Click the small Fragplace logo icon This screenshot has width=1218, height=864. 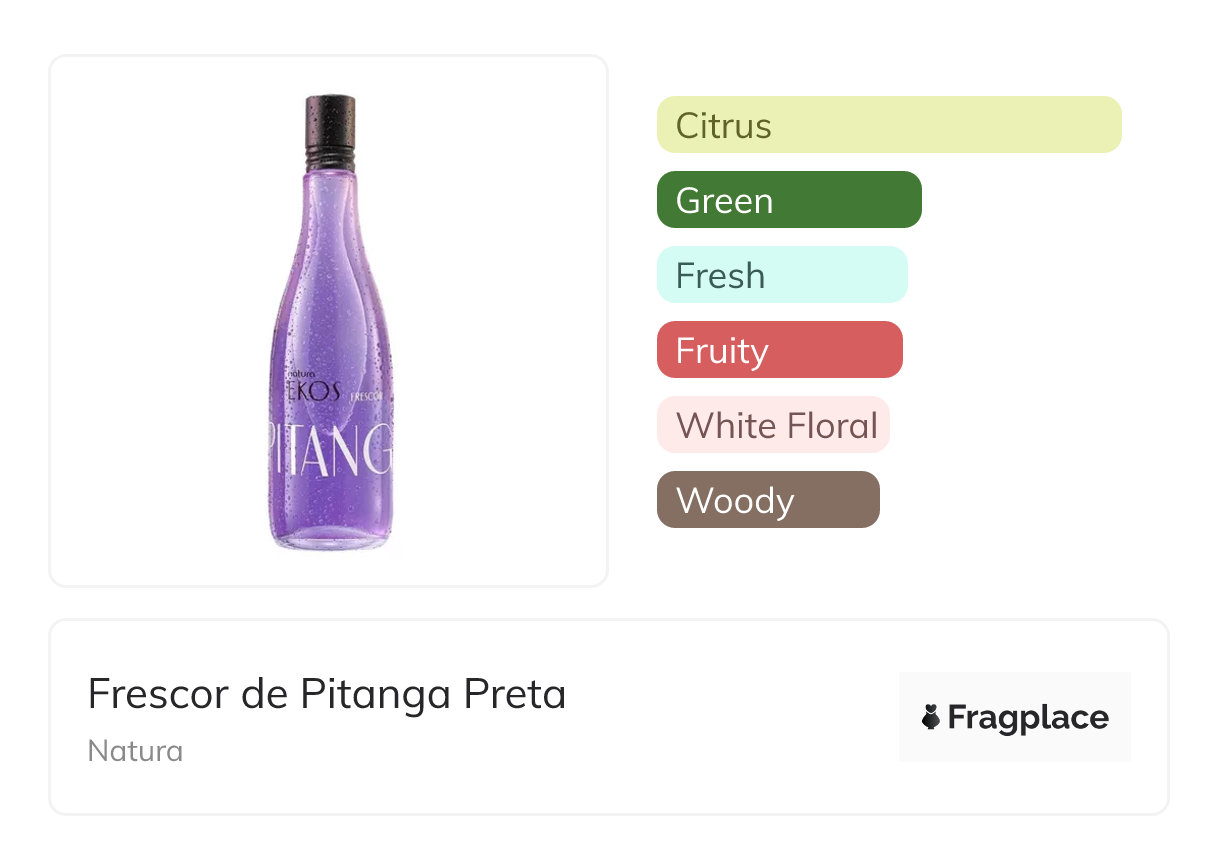pyautogui.click(x=931, y=717)
